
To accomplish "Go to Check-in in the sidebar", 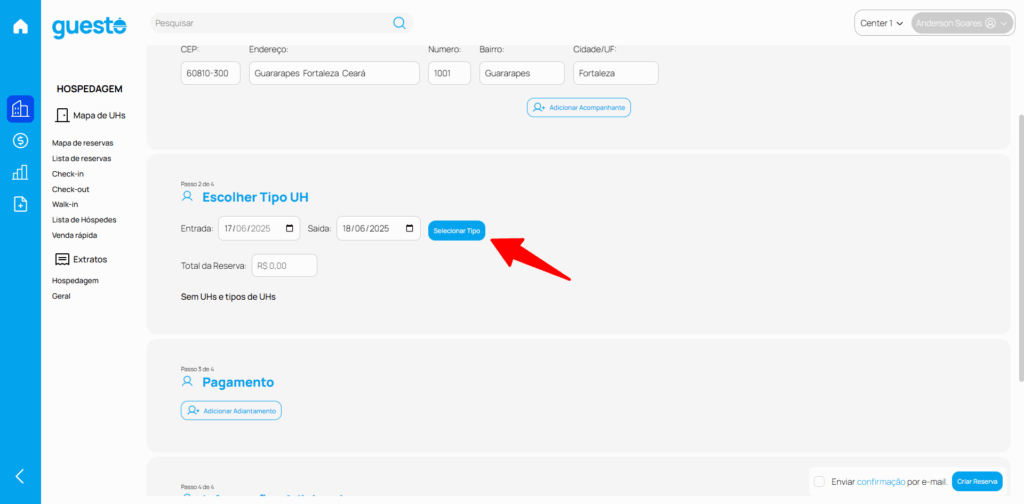I will (68, 174).
